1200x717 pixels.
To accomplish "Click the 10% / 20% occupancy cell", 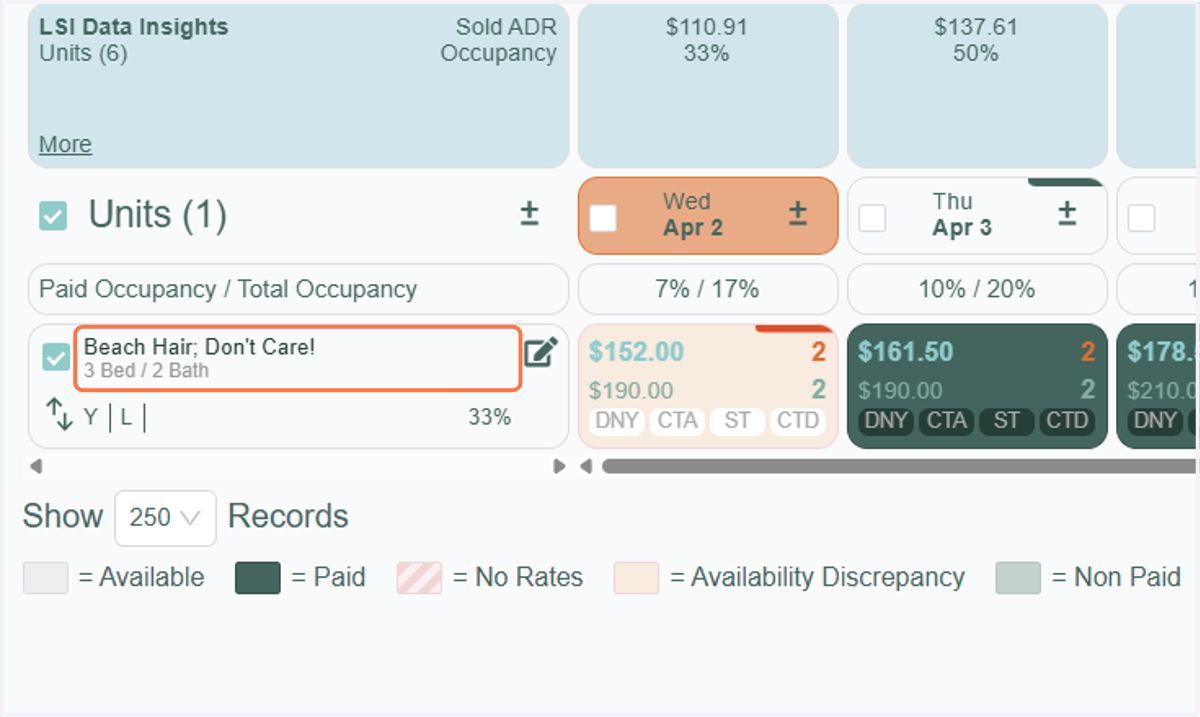I will pyautogui.click(x=977, y=289).
